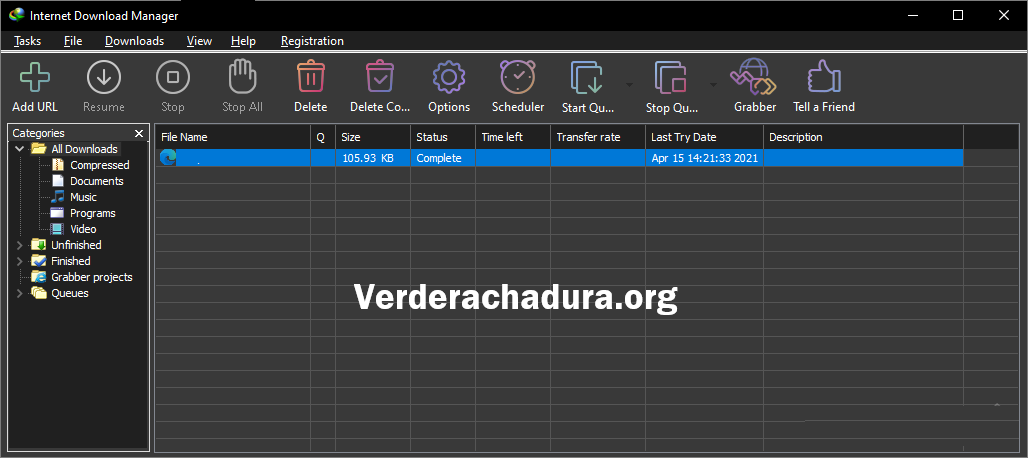
Task: Sort by the Status column header
Action: tap(443, 137)
